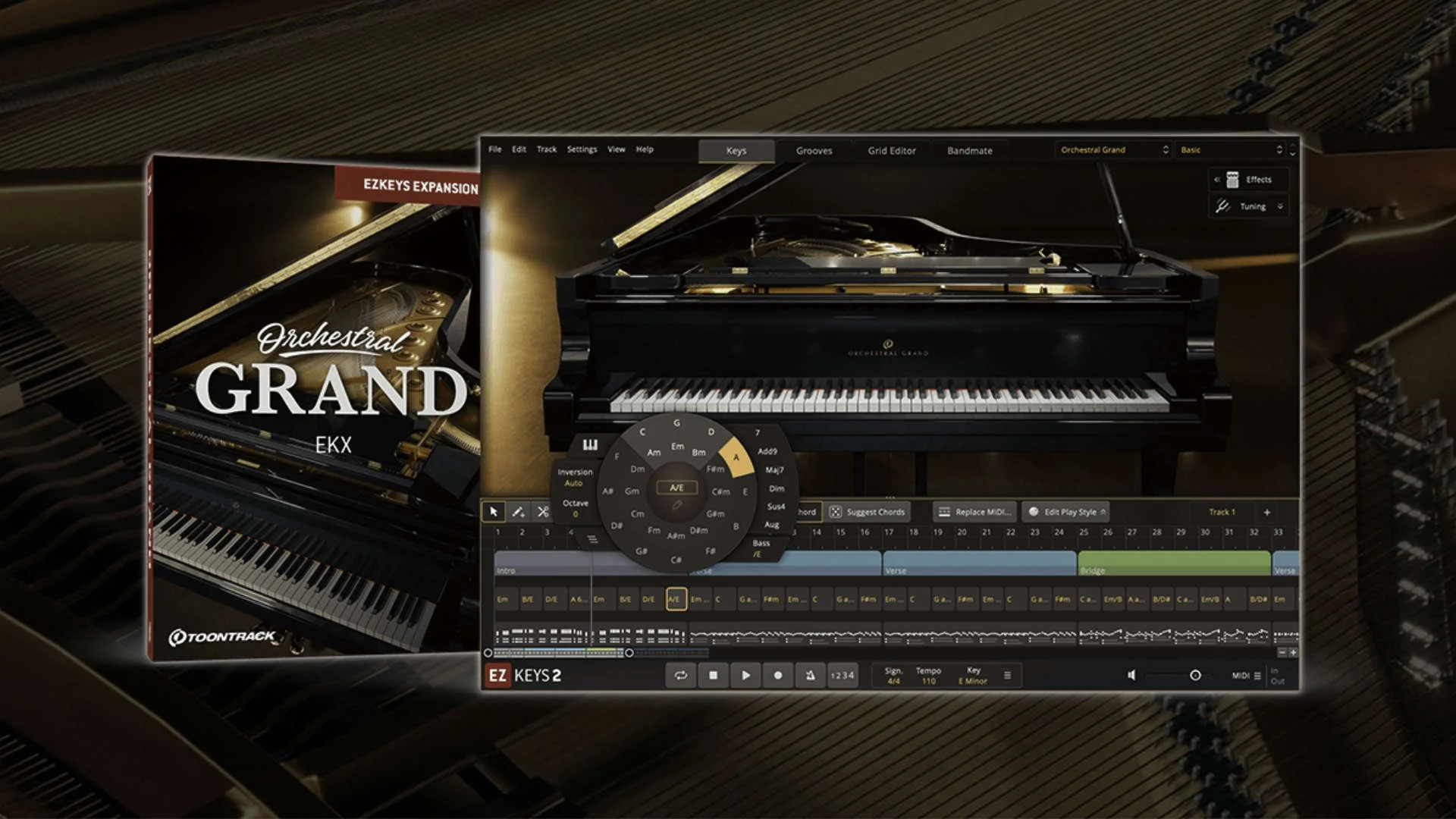This screenshot has width=1456, height=819.
Task: Switch to the Grooves tab
Action: click(814, 150)
